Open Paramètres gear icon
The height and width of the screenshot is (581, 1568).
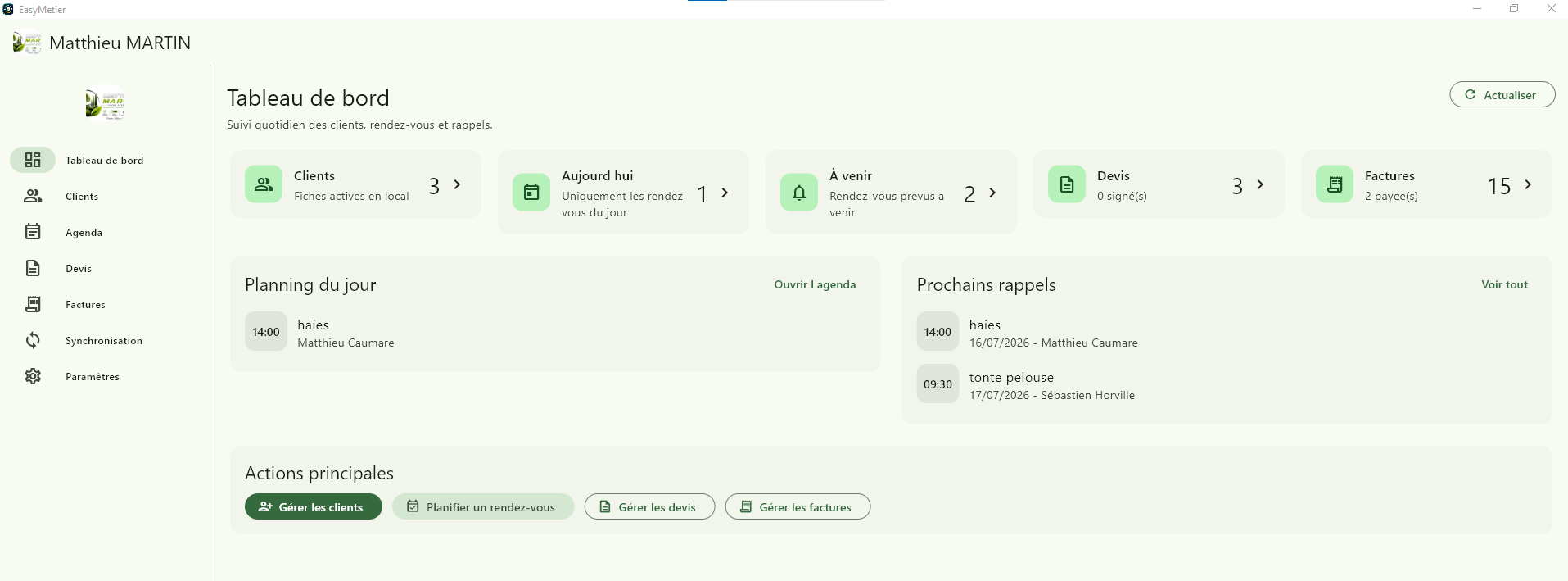[33, 376]
